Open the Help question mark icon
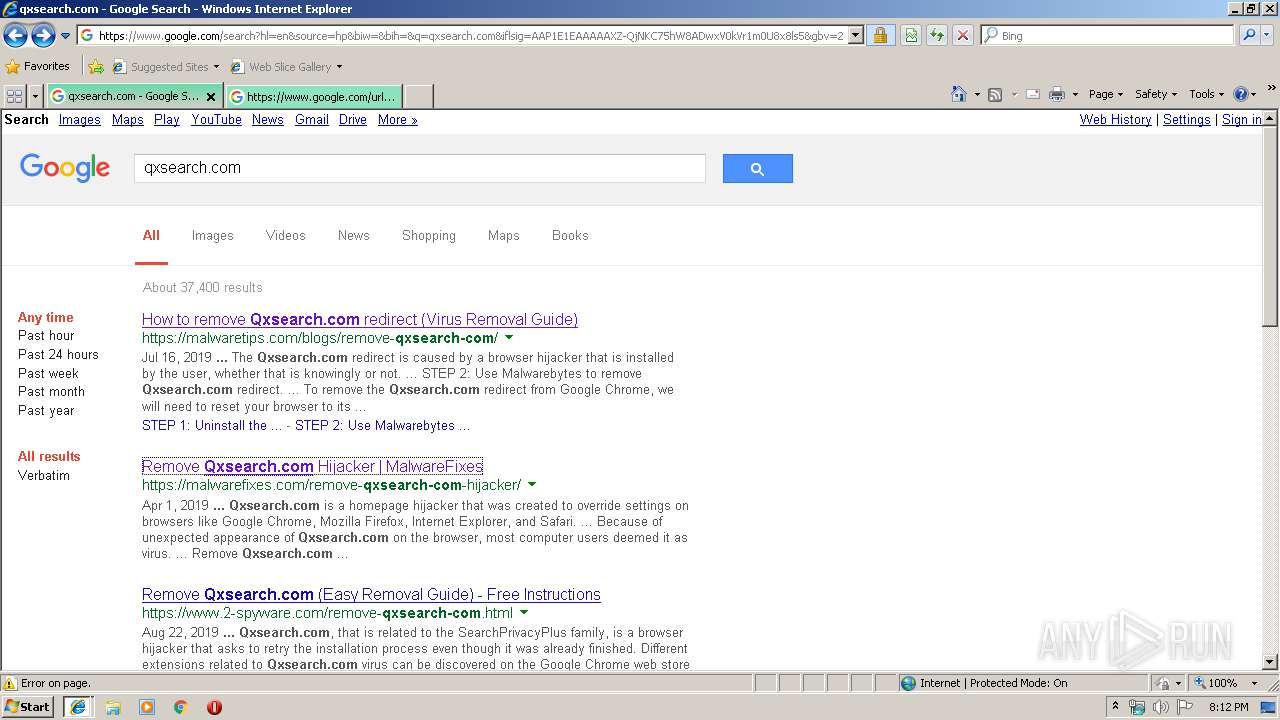Viewport: 1280px width, 720px height. (x=1241, y=94)
